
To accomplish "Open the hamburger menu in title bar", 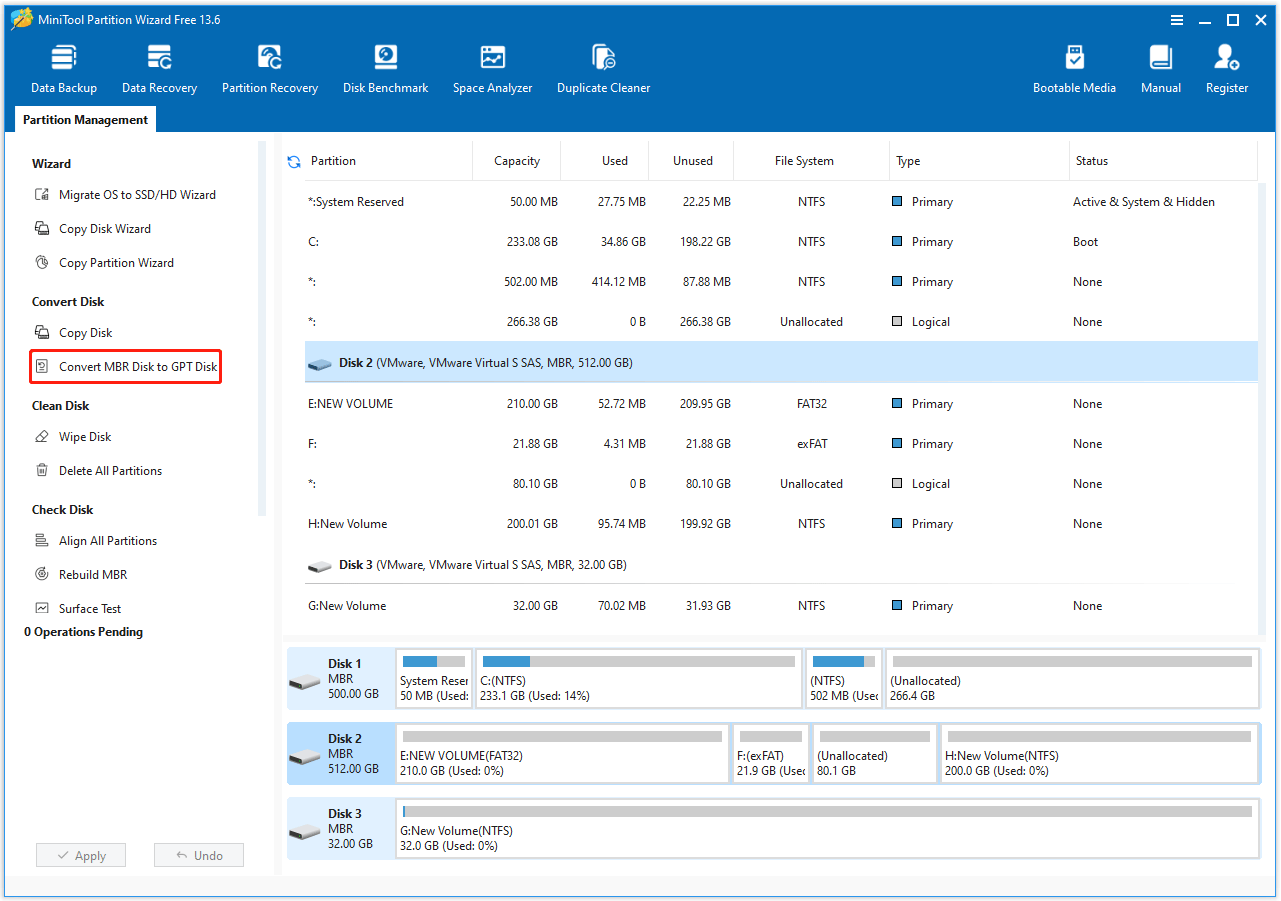I will pos(1178,20).
